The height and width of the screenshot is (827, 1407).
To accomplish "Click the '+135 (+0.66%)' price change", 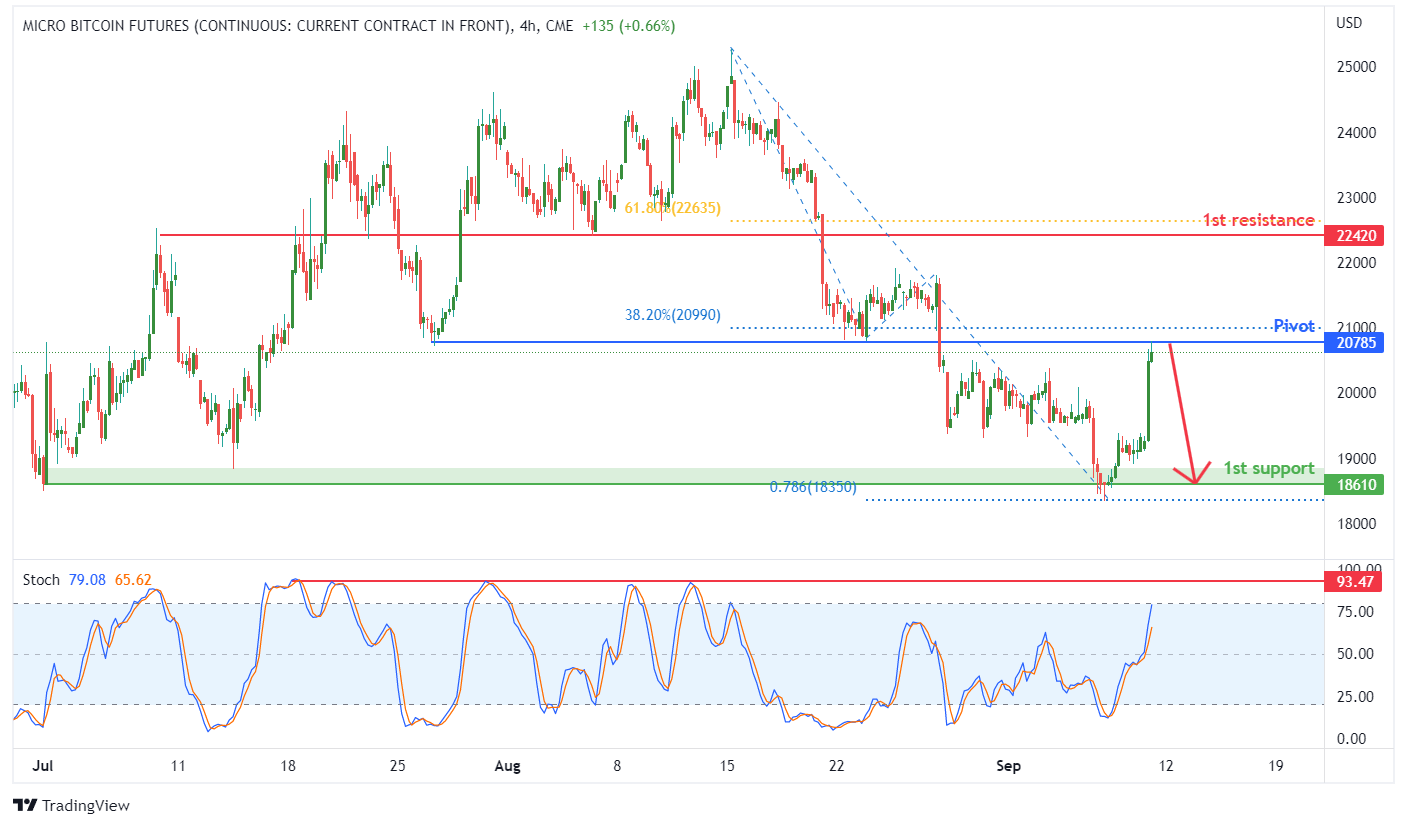I will [627, 26].
